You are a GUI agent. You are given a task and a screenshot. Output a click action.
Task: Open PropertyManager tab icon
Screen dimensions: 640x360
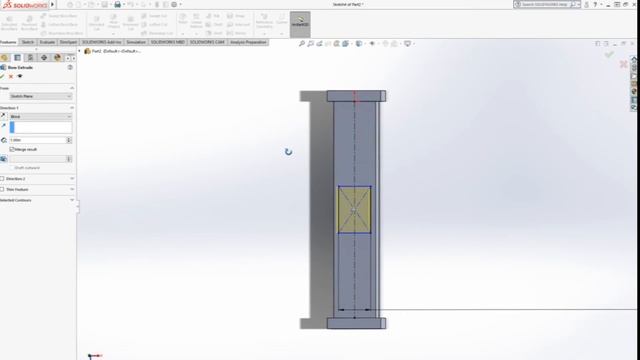tap(18, 58)
